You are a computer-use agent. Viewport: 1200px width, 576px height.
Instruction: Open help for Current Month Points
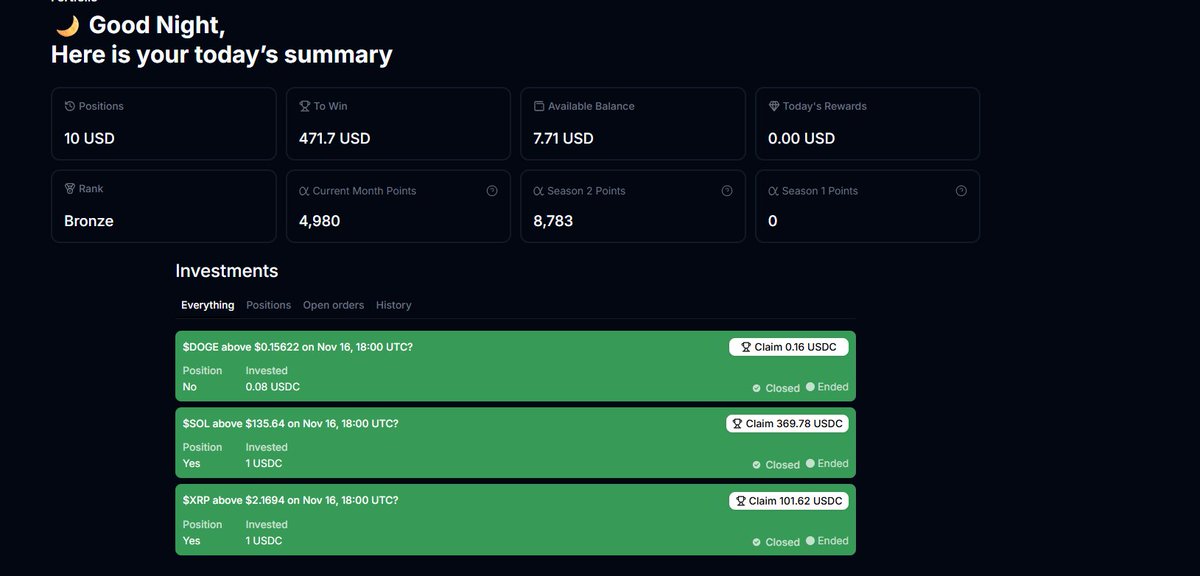click(x=492, y=191)
